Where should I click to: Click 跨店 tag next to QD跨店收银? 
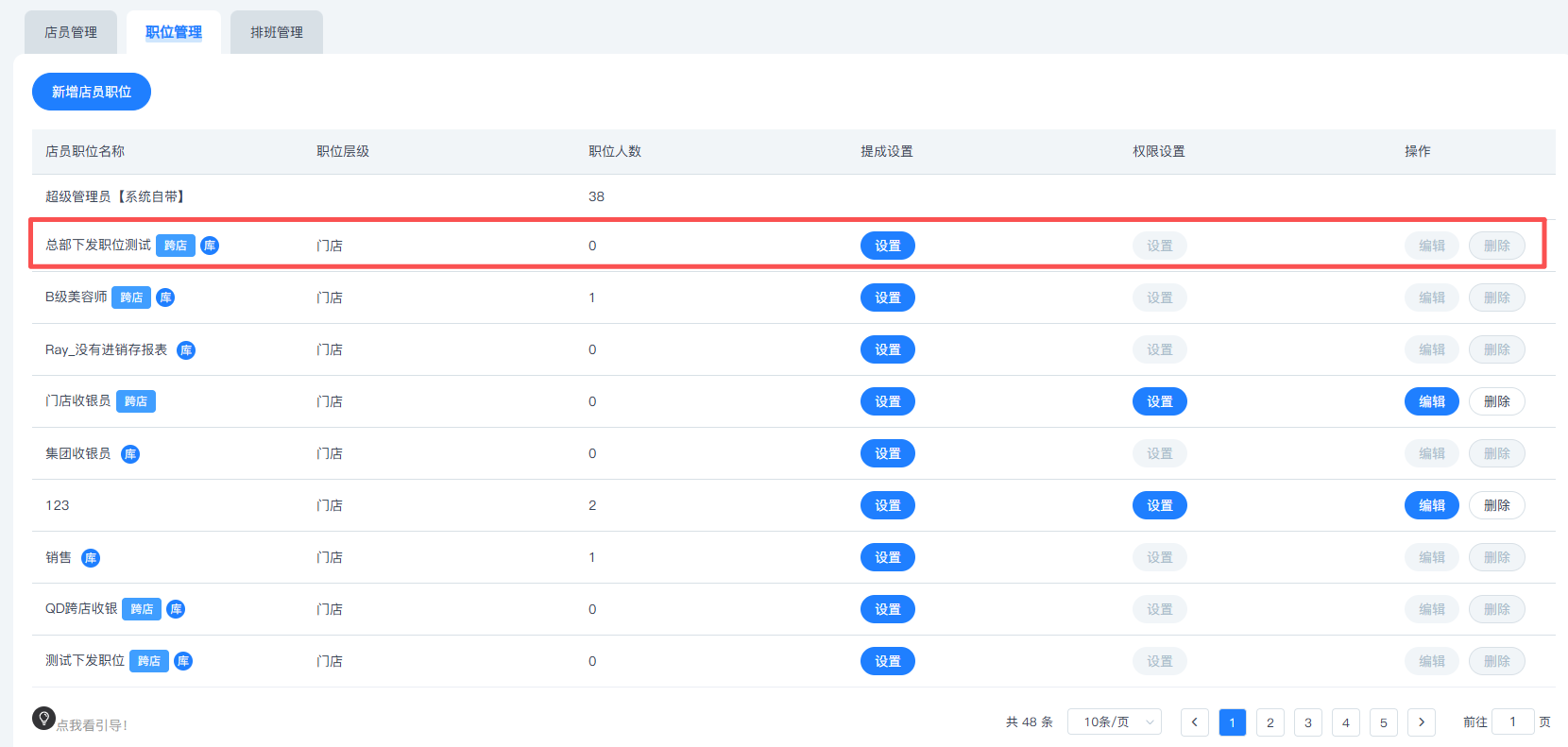click(x=142, y=609)
